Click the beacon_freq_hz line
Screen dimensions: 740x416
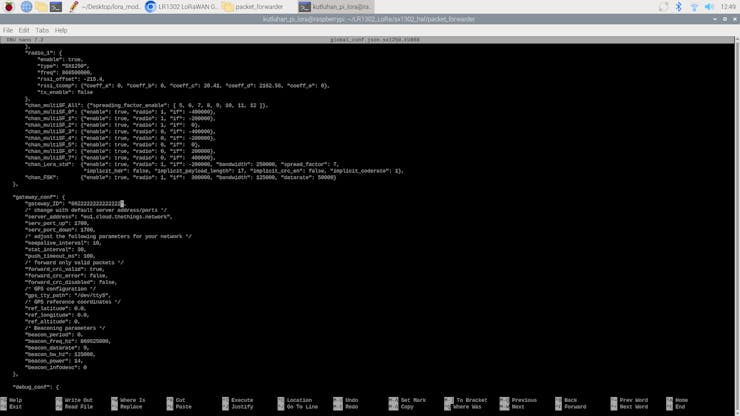pyautogui.click(x=68, y=341)
